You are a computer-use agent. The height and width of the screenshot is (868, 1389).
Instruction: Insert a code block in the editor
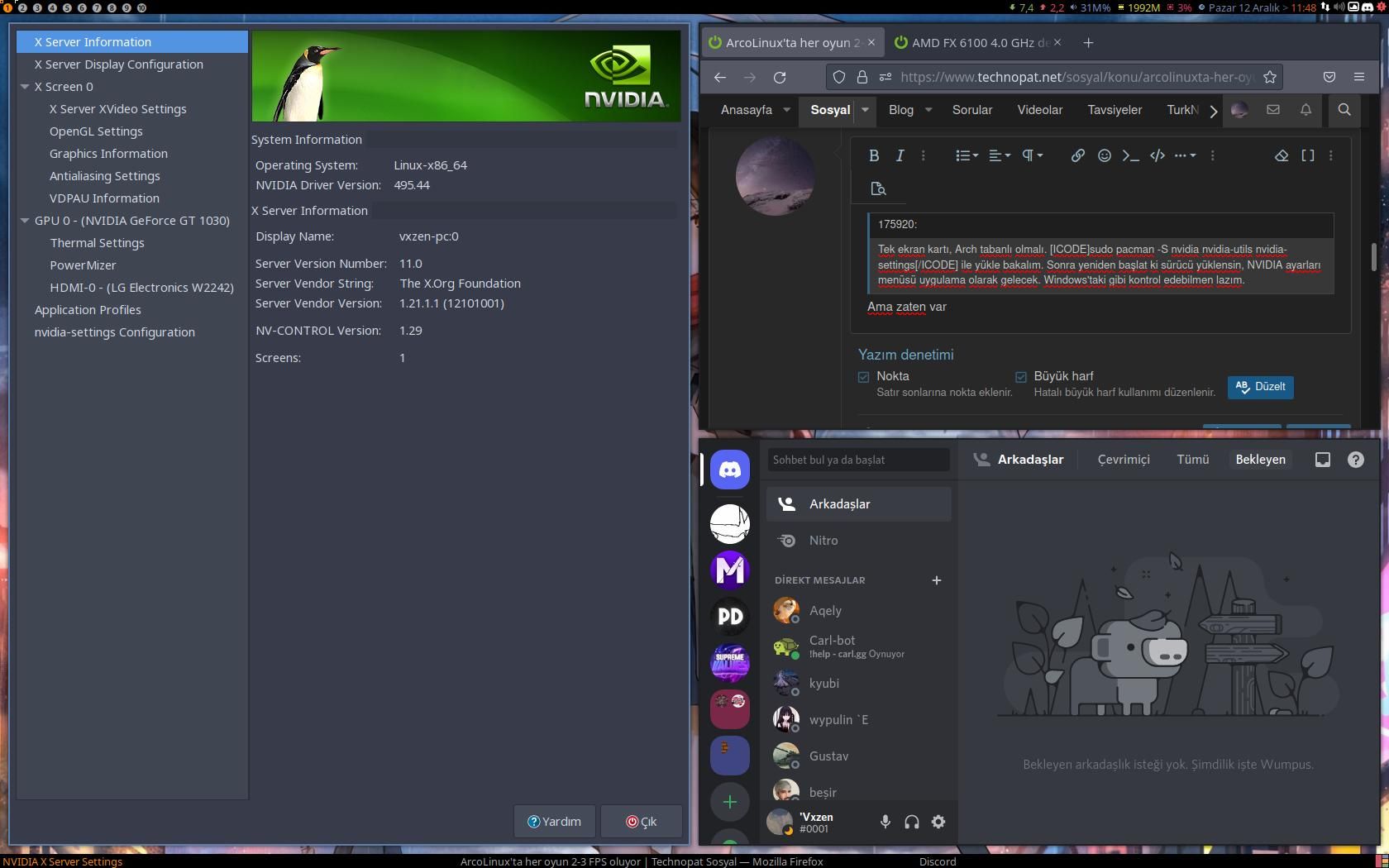[1157, 155]
